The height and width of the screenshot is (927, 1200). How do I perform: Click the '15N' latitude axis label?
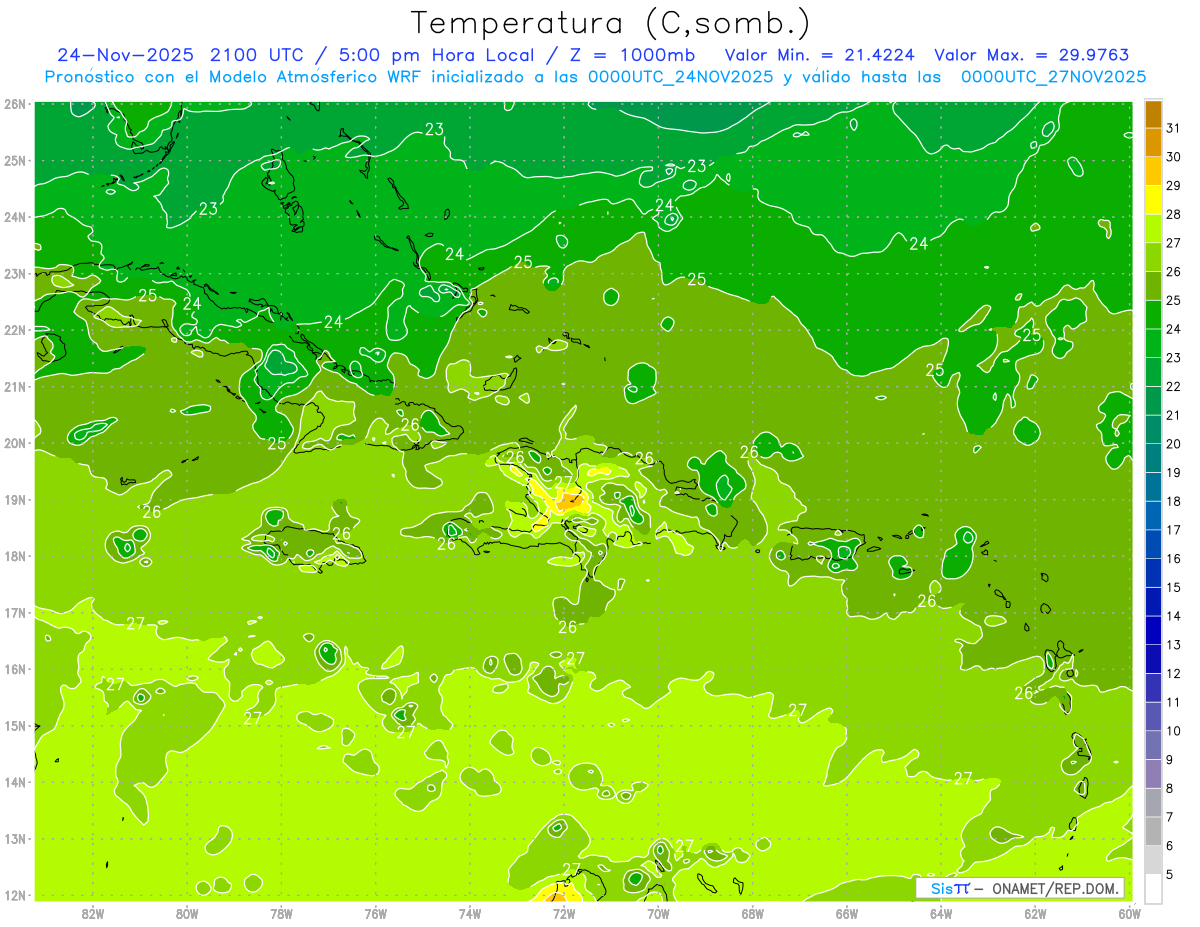(15, 726)
